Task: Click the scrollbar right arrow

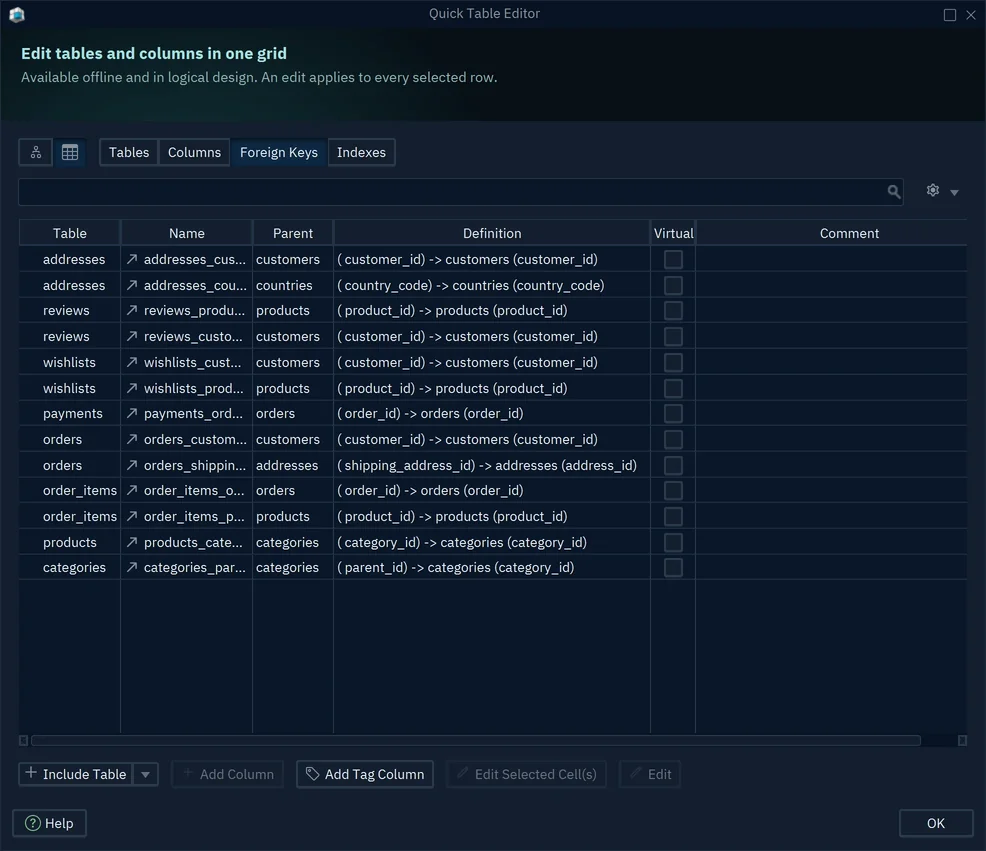Action: tap(962, 740)
